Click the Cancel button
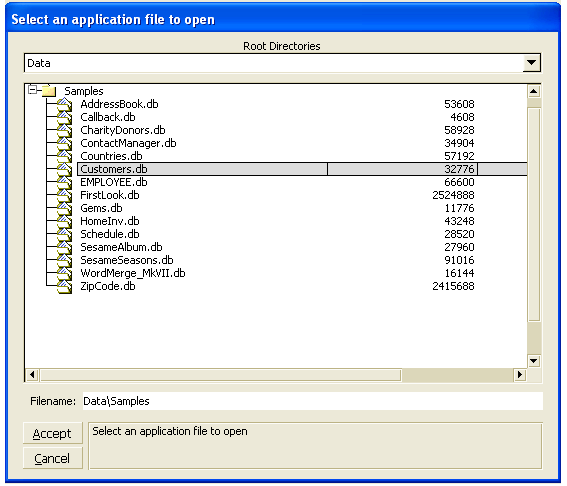The height and width of the screenshot is (486, 567). click(52, 458)
